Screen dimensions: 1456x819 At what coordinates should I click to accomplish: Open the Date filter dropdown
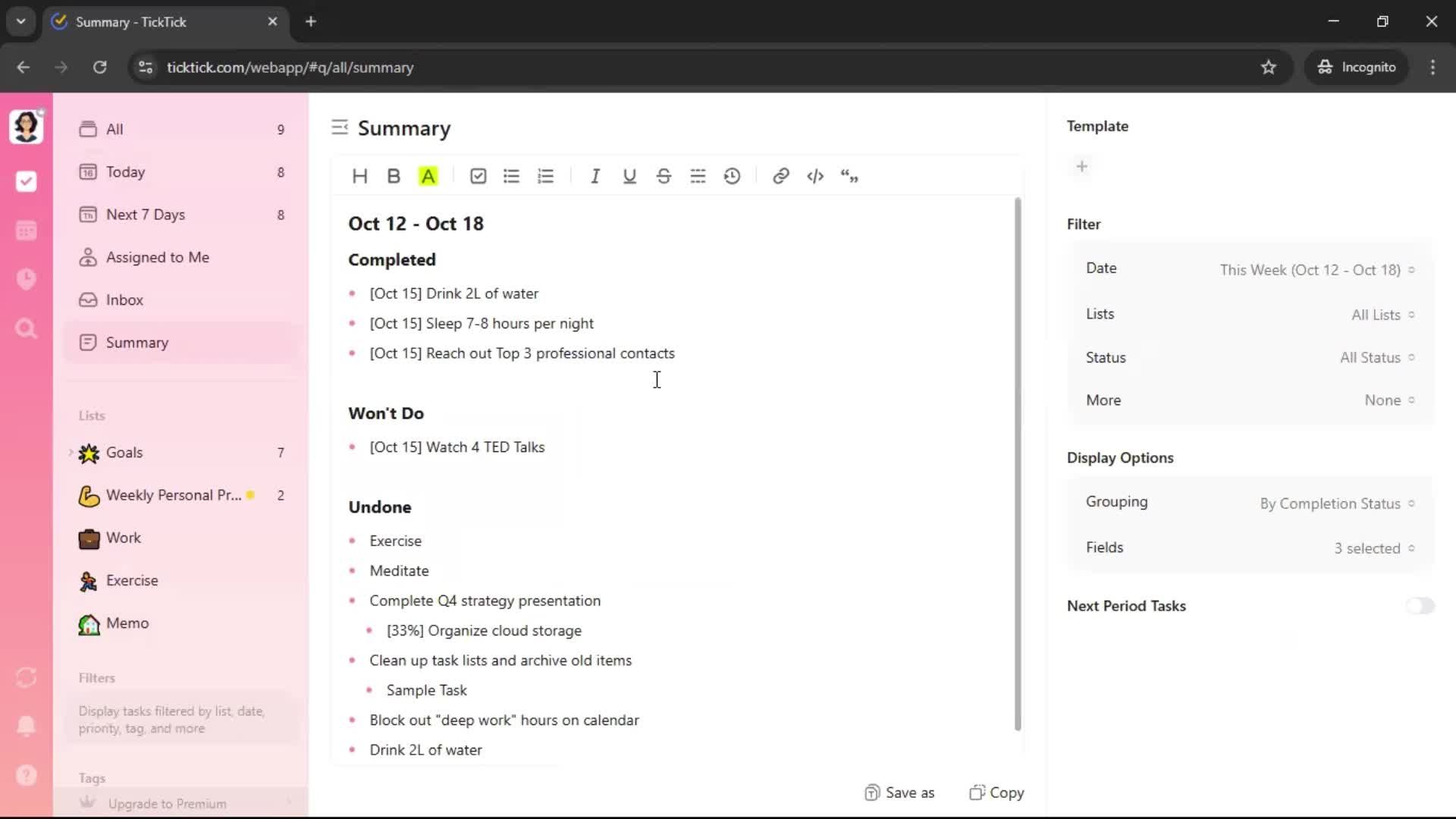[x=1316, y=270]
